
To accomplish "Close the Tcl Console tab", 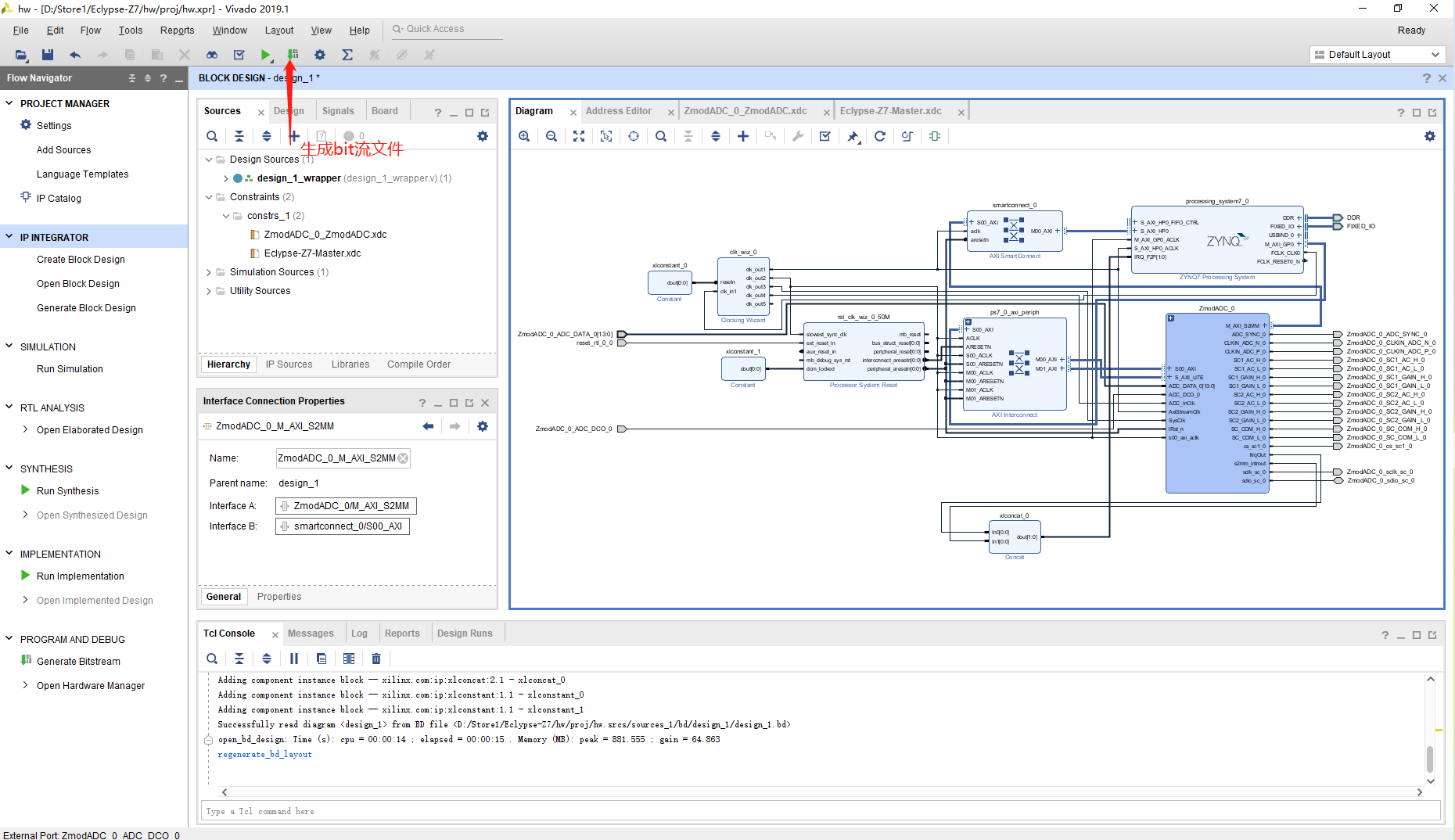I will tap(275, 634).
